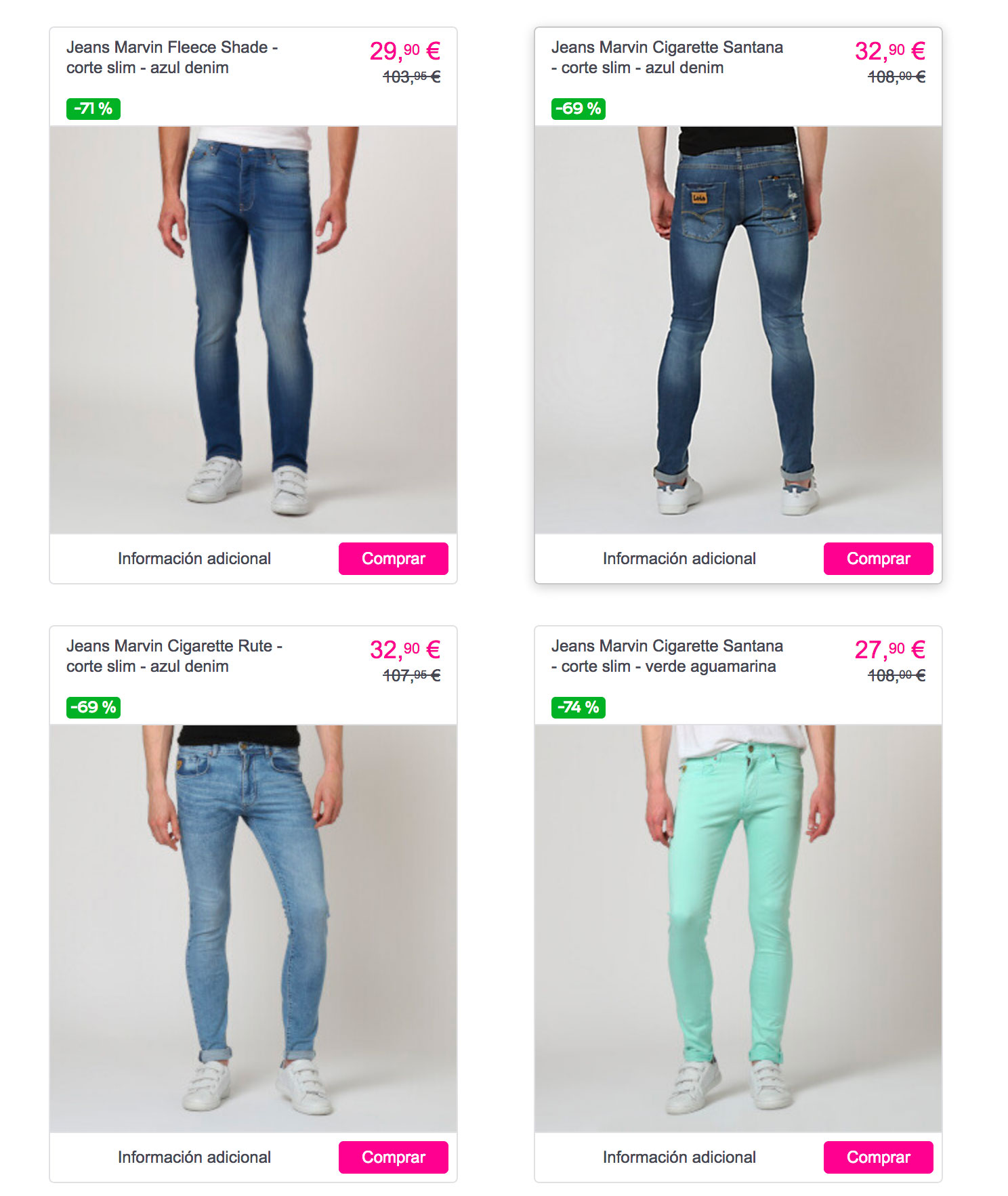Open the back-view Santana denim jeans photo
This screenshot has height=1196, width=1008.
coord(738,330)
